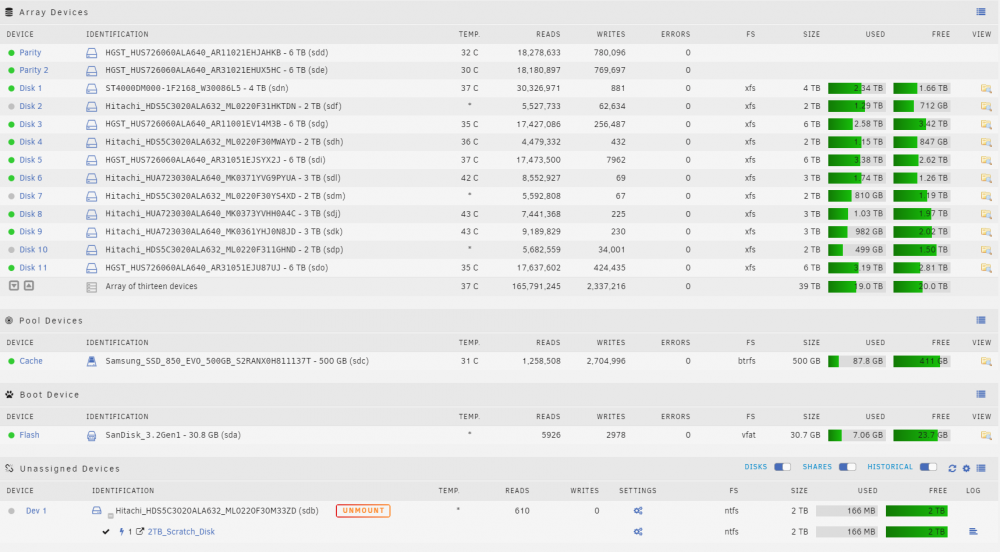
Task: Select text 'Array of thirteen devices'
Action: [151, 287]
